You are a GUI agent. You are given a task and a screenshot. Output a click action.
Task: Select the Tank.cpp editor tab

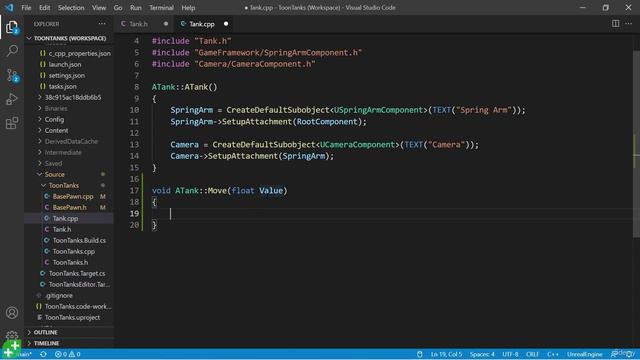204,24
